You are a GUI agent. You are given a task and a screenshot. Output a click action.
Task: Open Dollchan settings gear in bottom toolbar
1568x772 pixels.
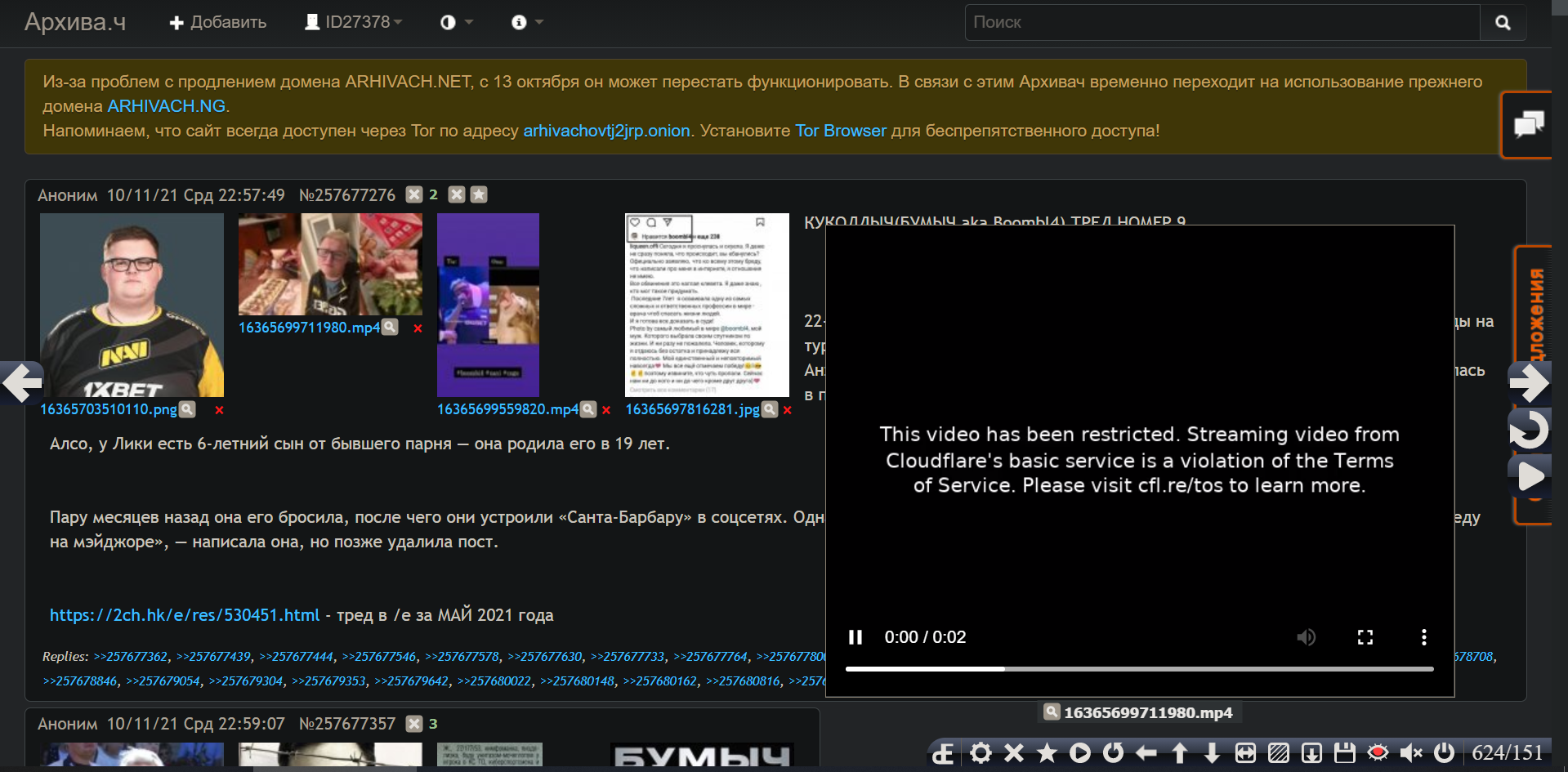coord(981,752)
